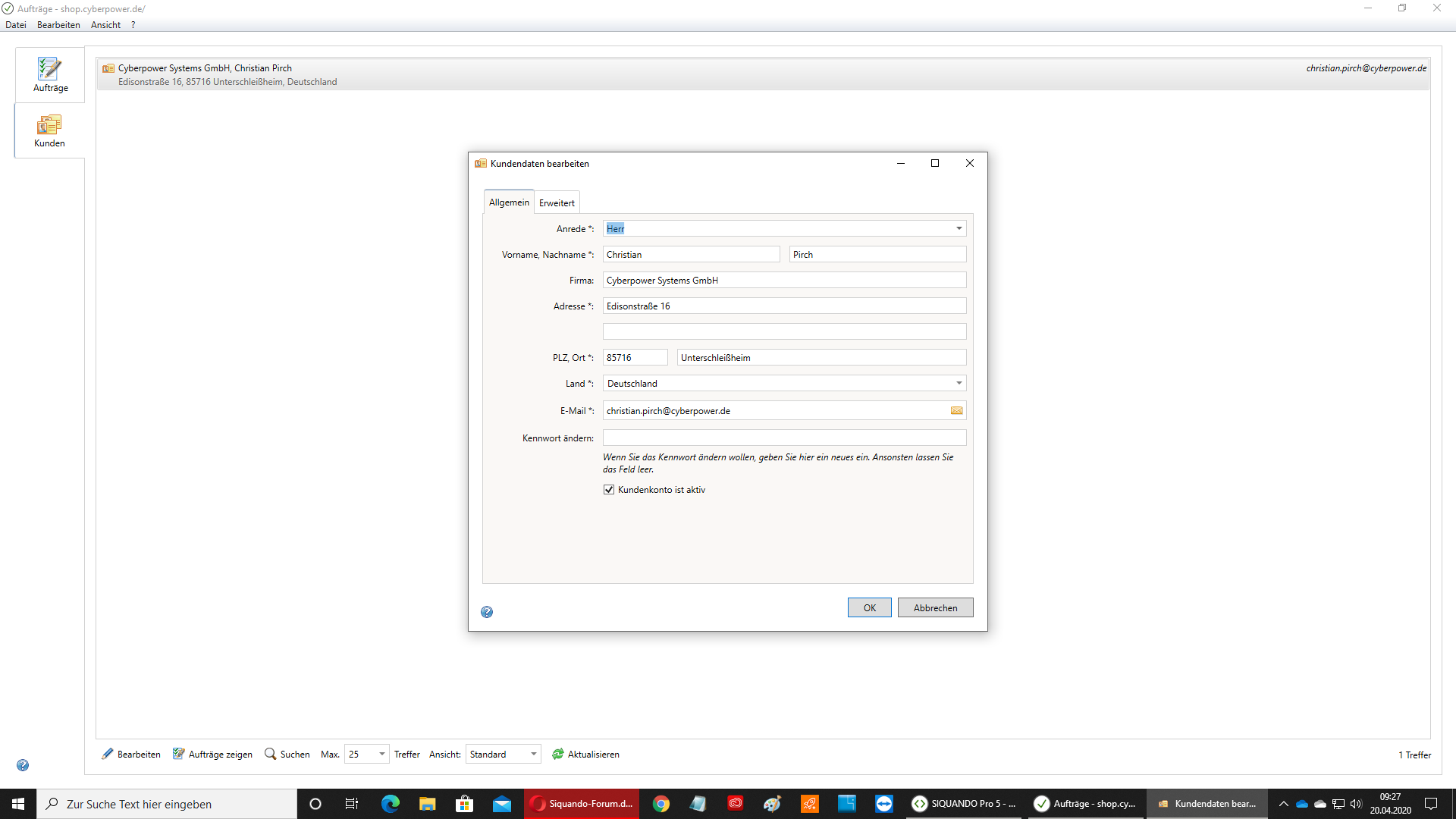Click the Bearbeiten pencil toolbar icon
This screenshot has width=1456, height=819.
[108, 754]
